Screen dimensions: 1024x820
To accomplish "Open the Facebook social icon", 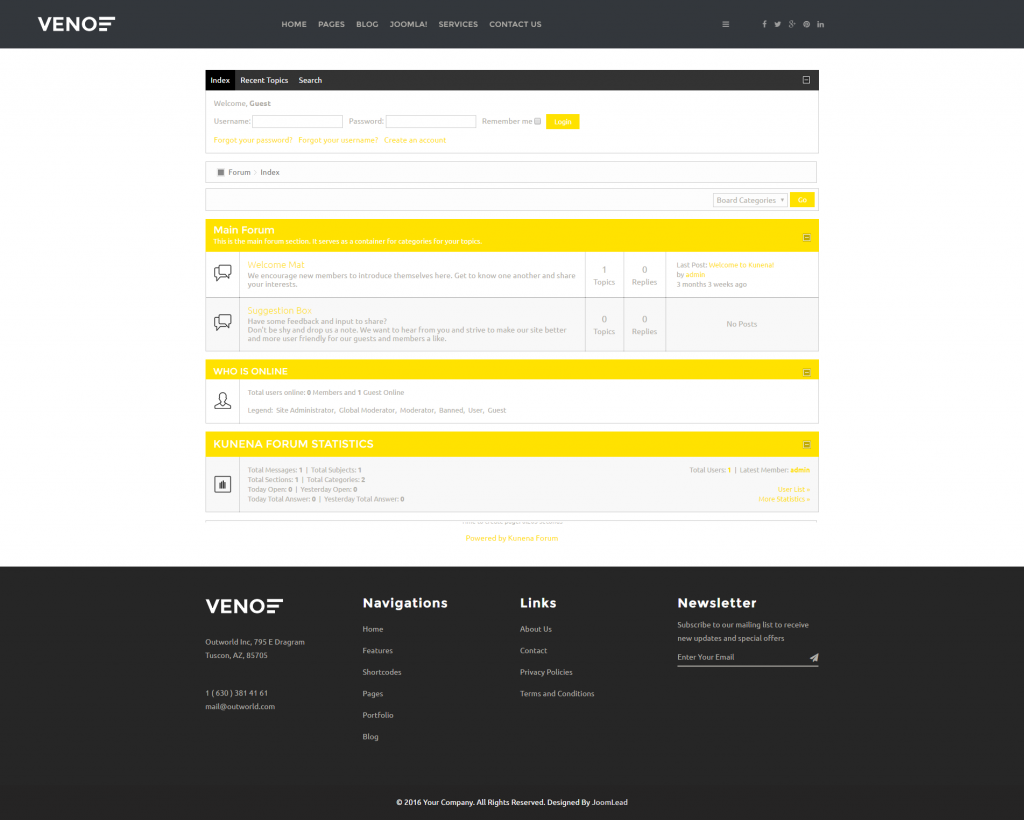I will (763, 24).
